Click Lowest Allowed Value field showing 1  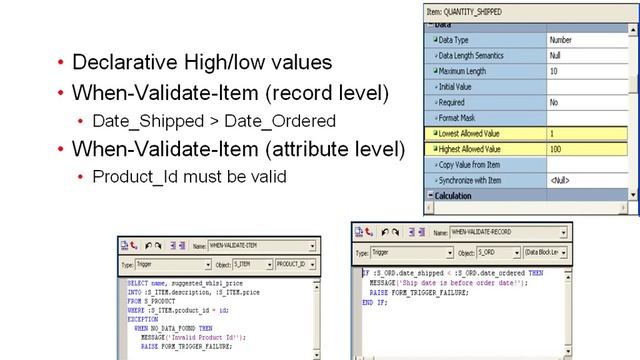pos(587,133)
